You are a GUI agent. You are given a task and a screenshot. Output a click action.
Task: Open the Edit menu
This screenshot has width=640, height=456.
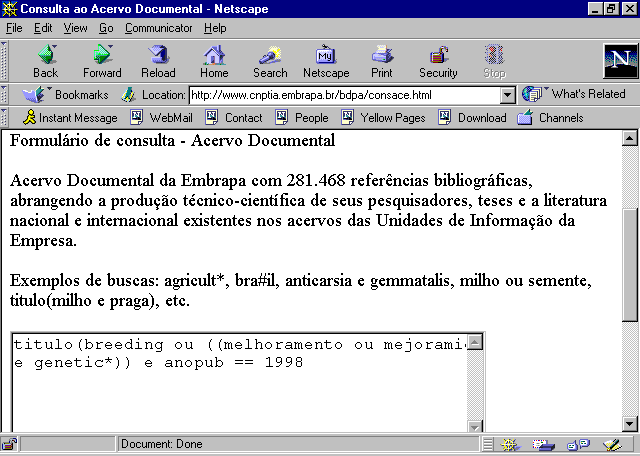[x=43, y=28]
